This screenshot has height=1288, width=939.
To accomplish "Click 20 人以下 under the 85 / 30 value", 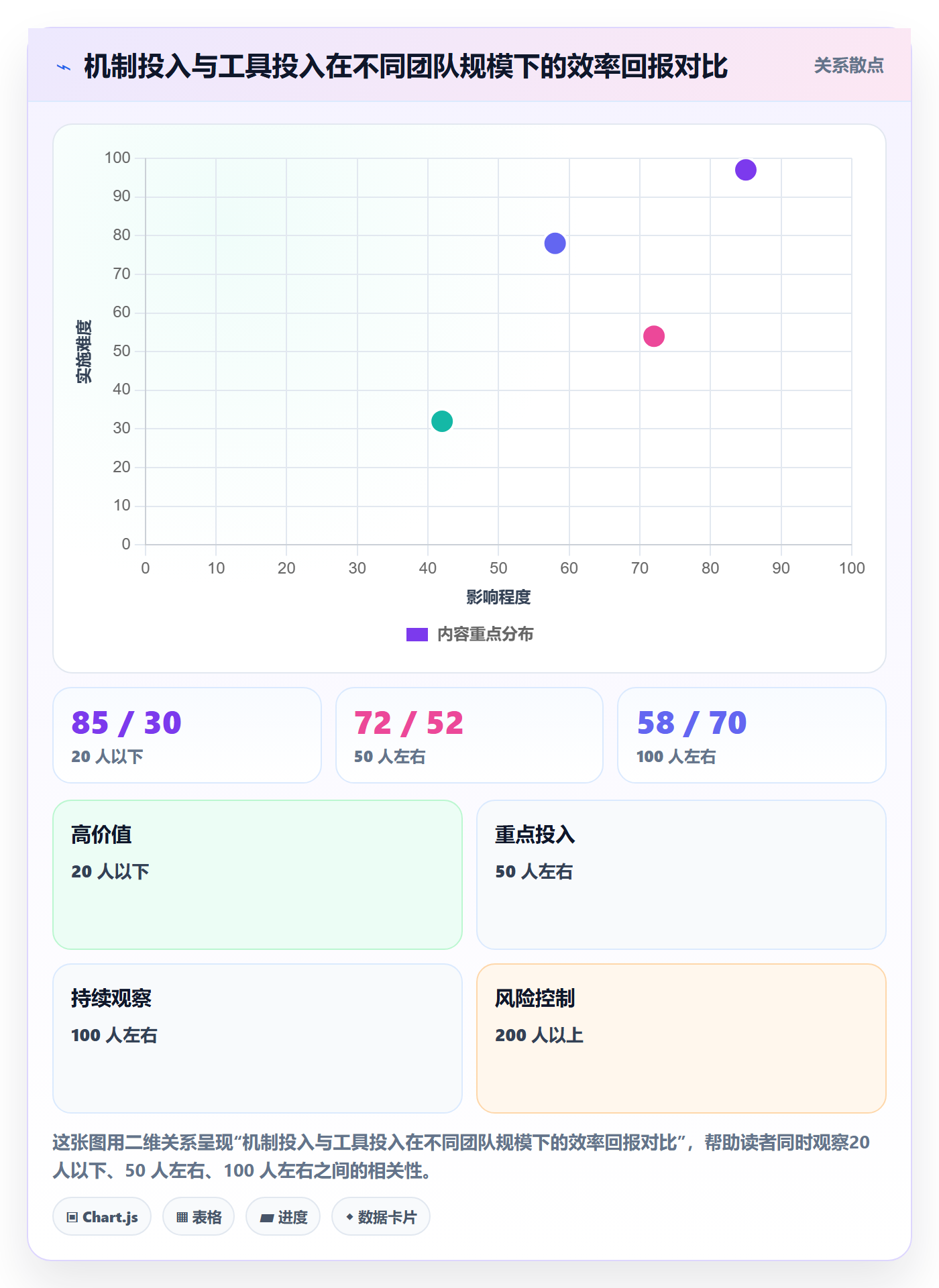I will [x=107, y=757].
